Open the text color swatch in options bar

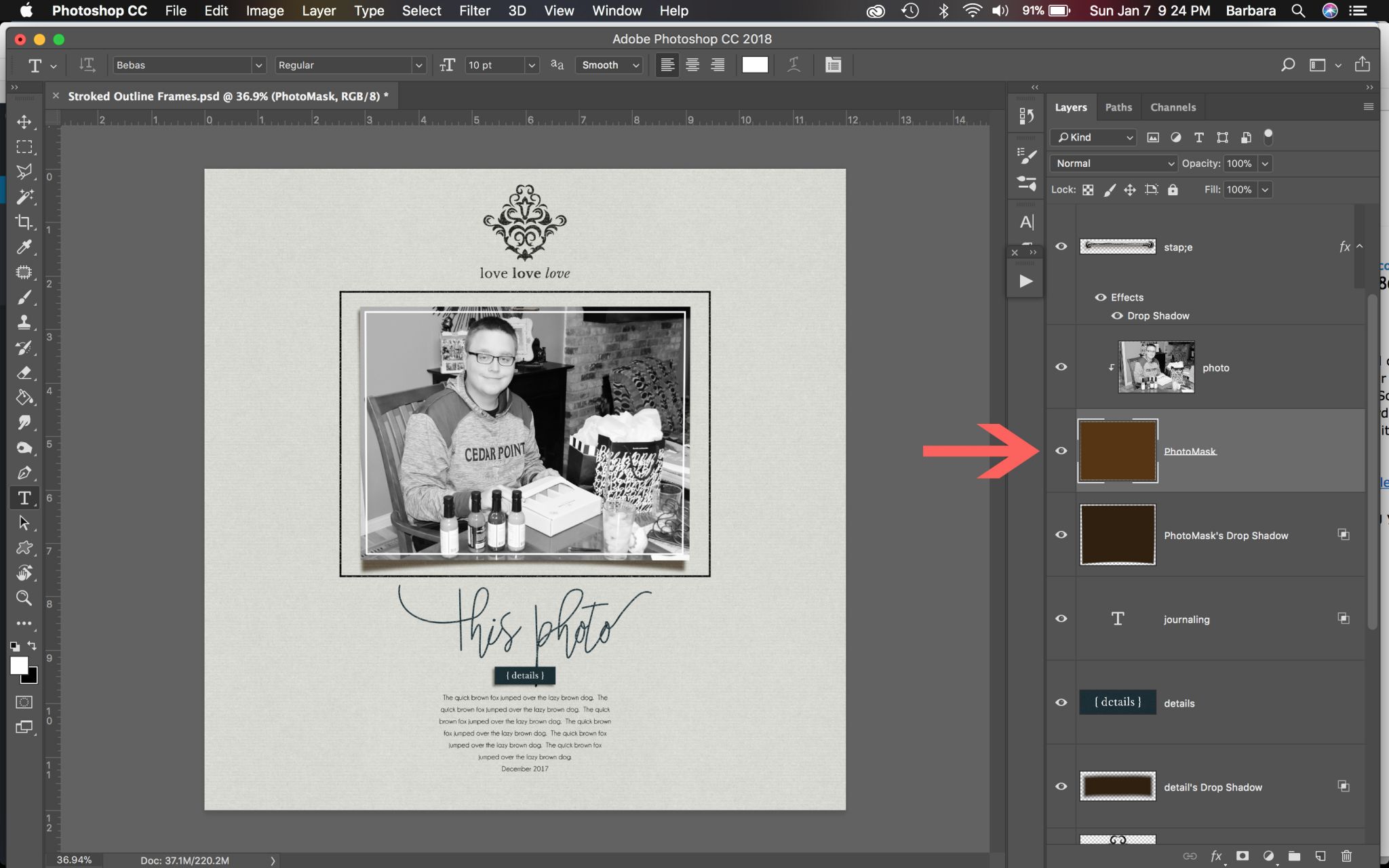pos(755,64)
